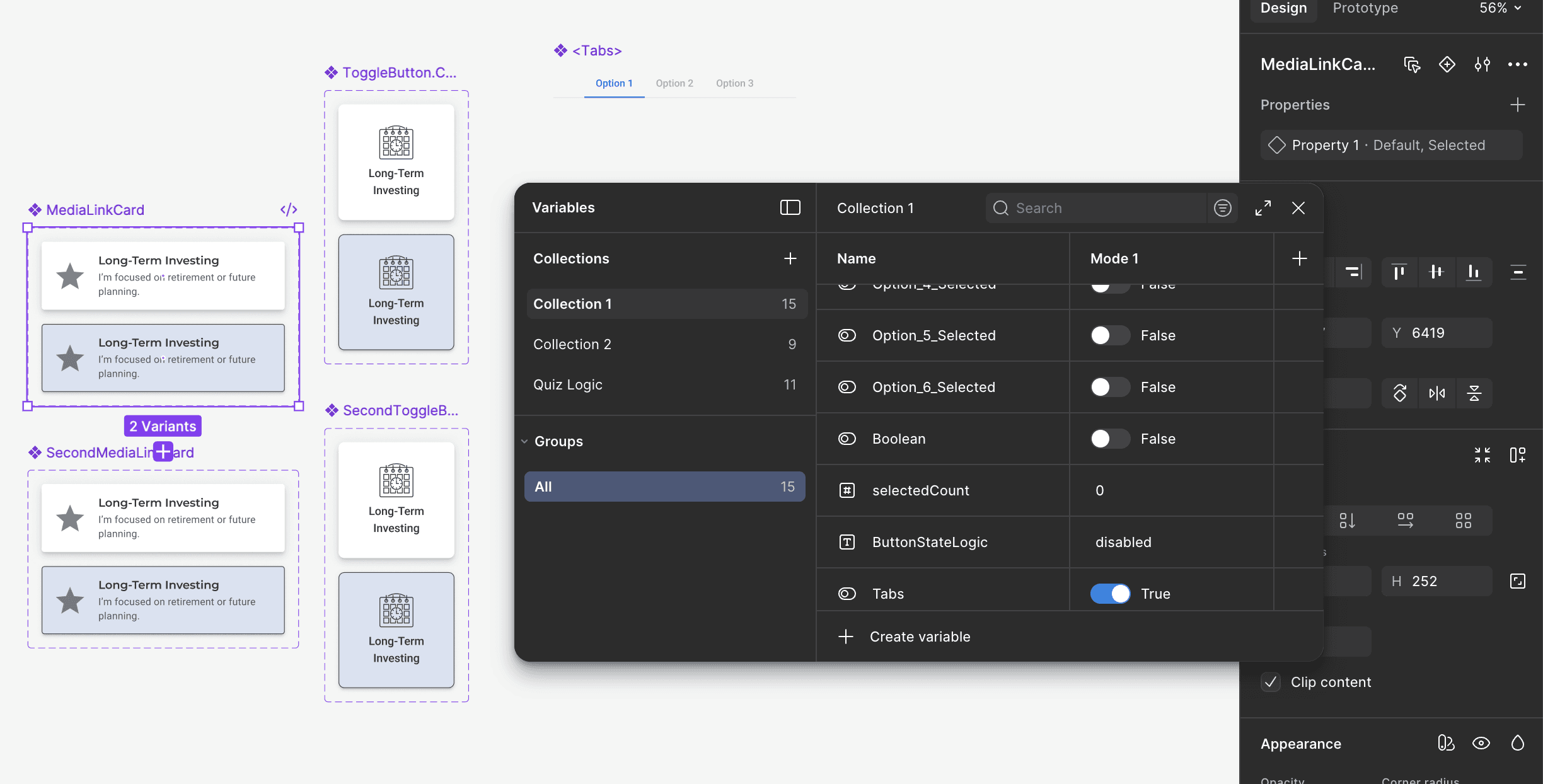Open the 56% zoom dropdown
The image size is (1543, 784).
point(1500,8)
